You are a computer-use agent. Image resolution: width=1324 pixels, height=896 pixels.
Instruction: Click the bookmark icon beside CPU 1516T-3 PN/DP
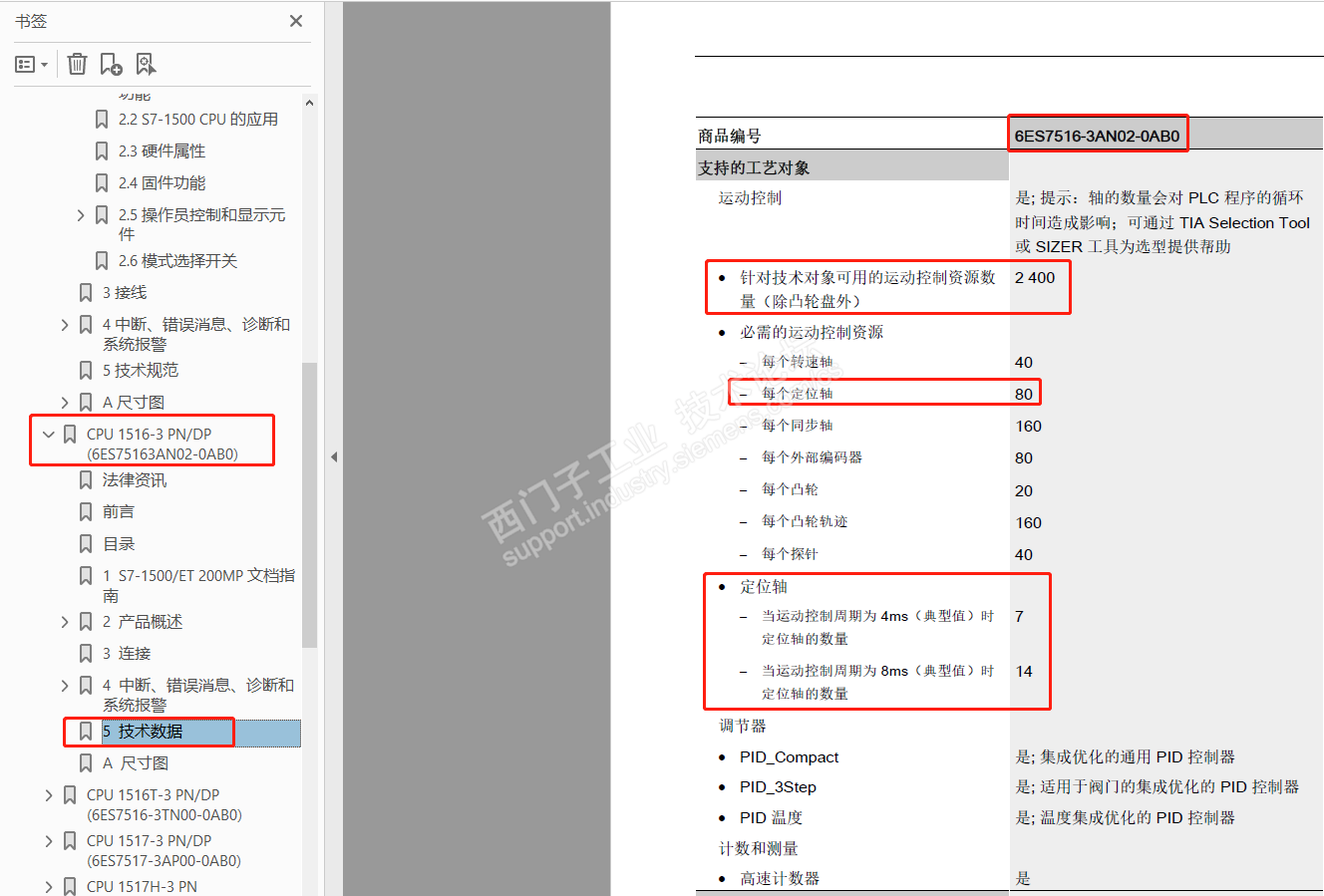pos(70,795)
